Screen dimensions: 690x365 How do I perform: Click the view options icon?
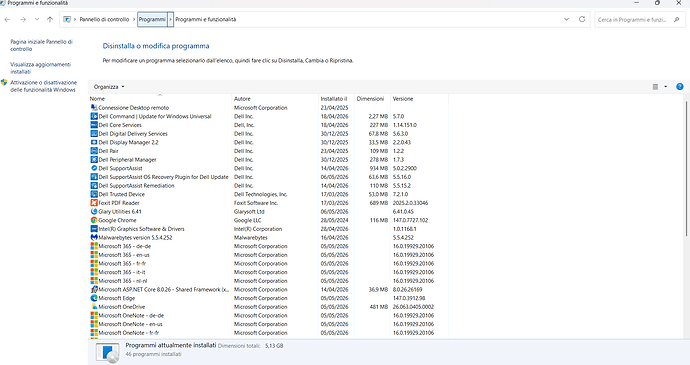click(655, 87)
